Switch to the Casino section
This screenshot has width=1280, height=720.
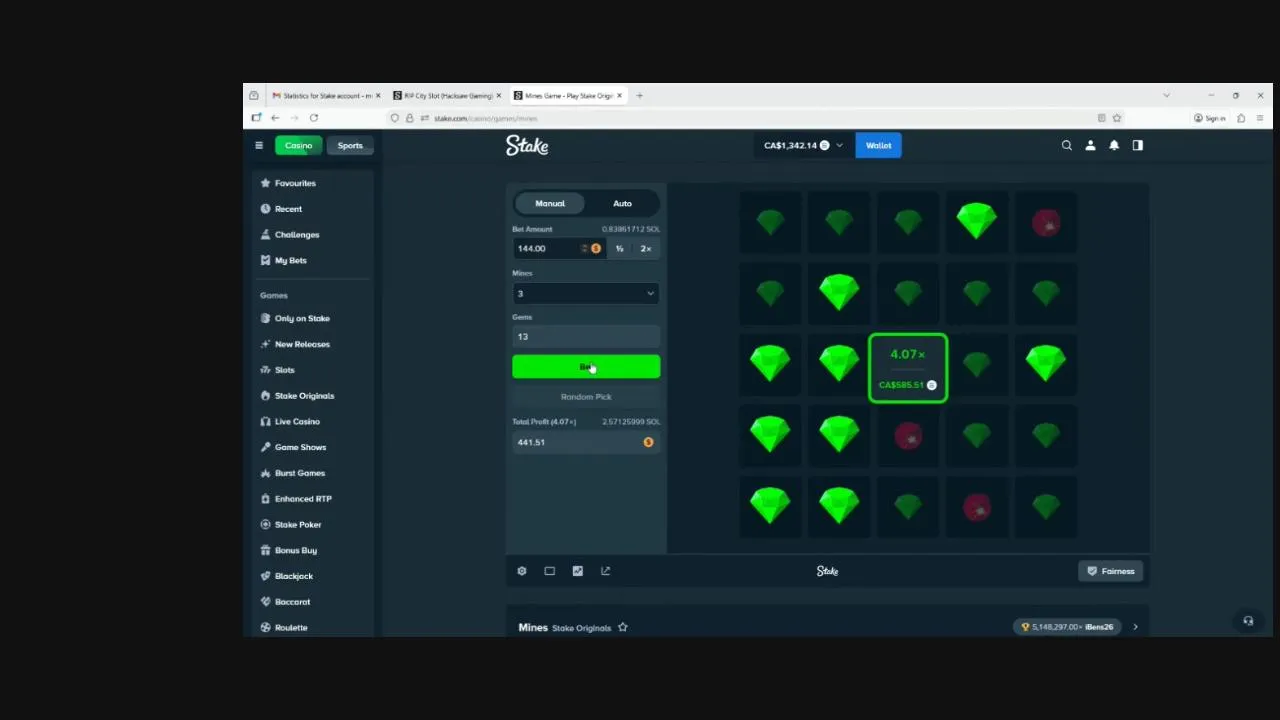pos(298,145)
